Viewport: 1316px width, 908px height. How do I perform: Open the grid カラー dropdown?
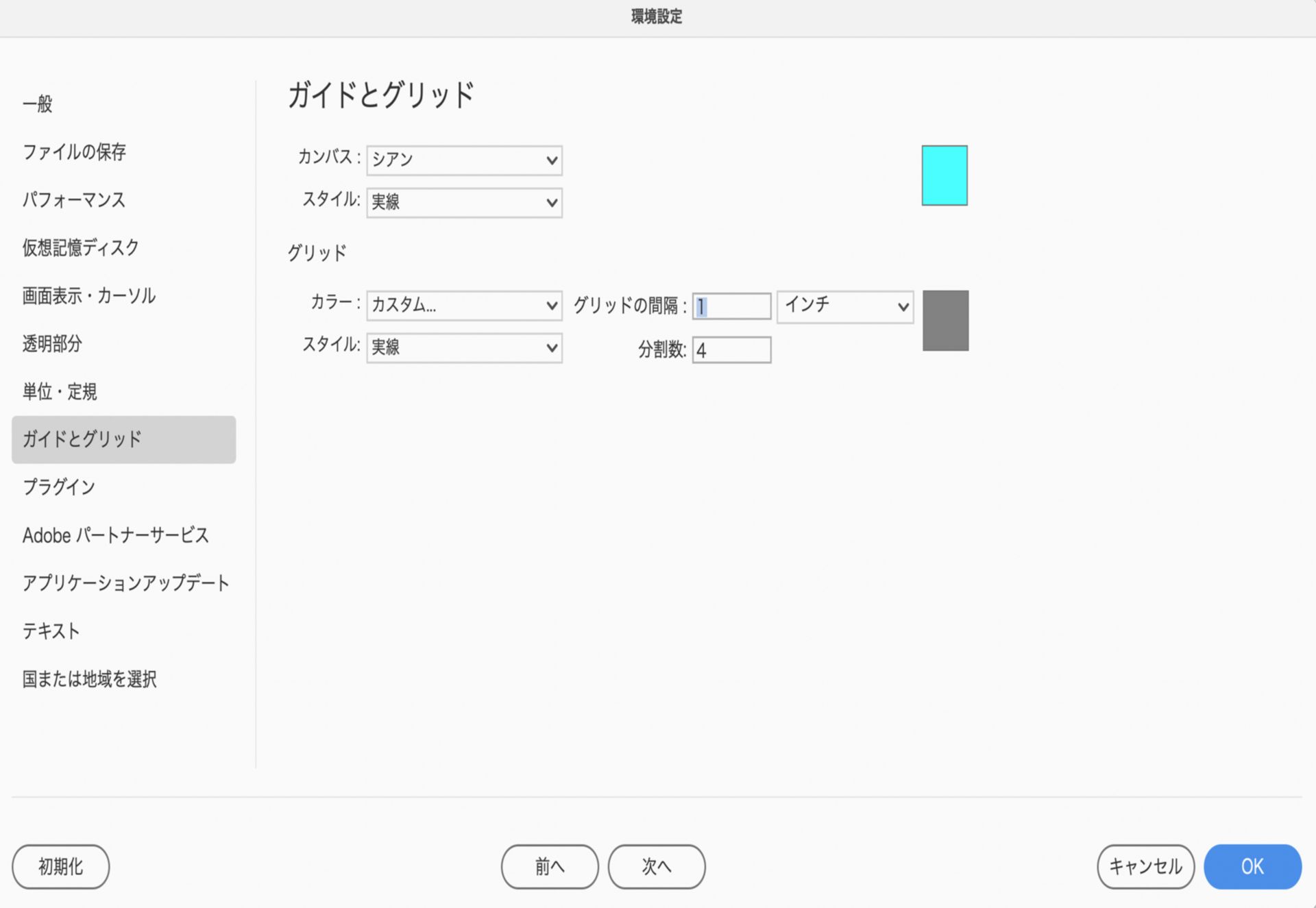(464, 306)
